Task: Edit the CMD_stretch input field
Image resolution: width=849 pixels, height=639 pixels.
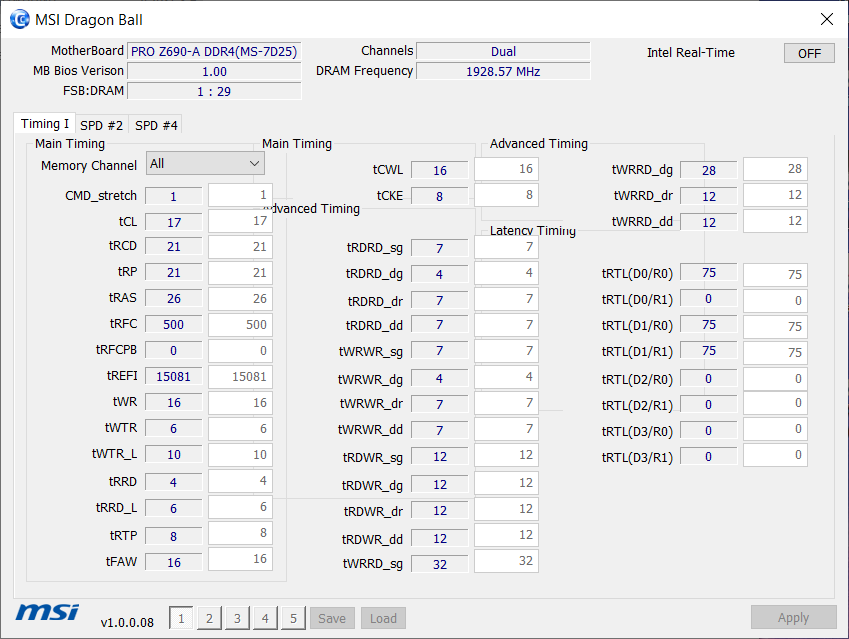Action: (x=240, y=195)
